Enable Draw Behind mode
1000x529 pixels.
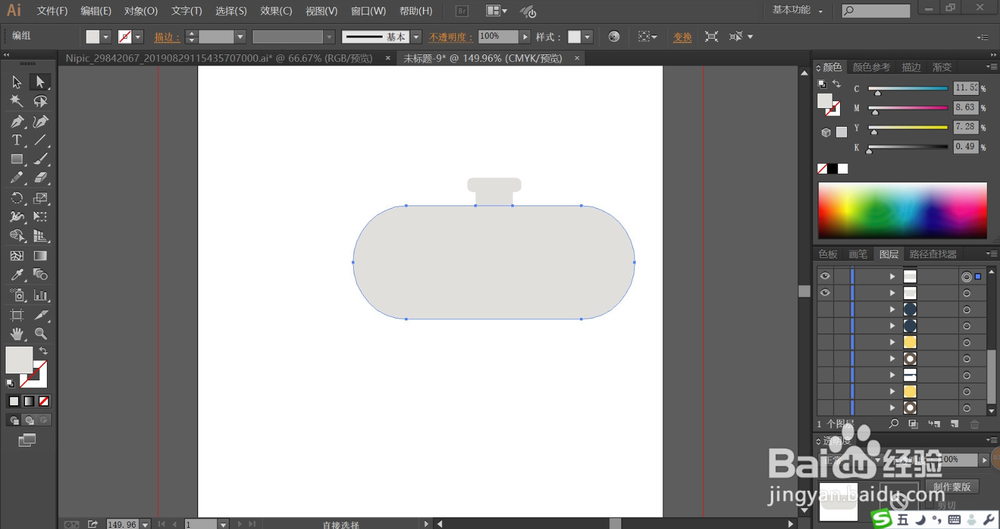29,420
